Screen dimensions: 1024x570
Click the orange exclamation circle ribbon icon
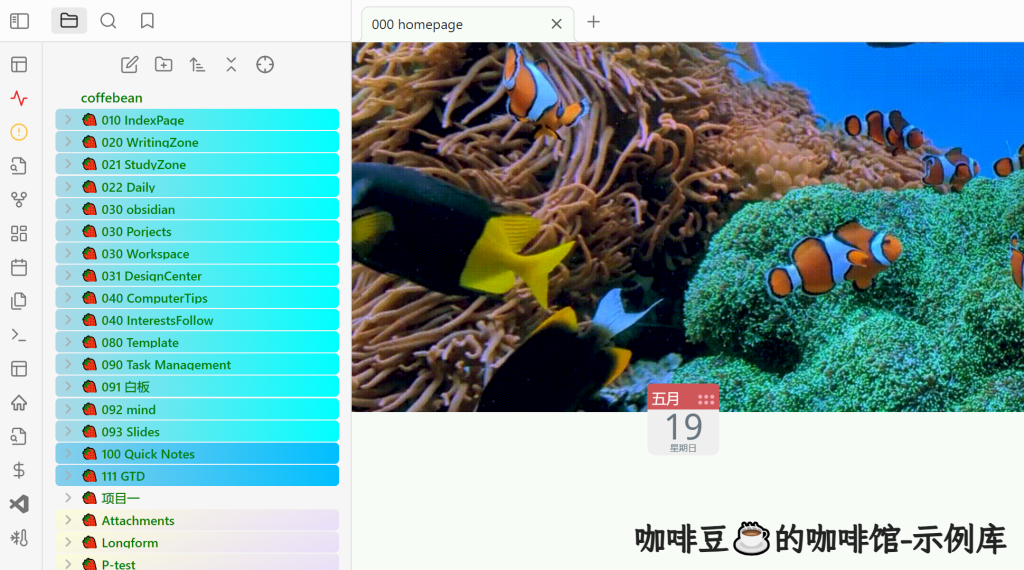19,132
